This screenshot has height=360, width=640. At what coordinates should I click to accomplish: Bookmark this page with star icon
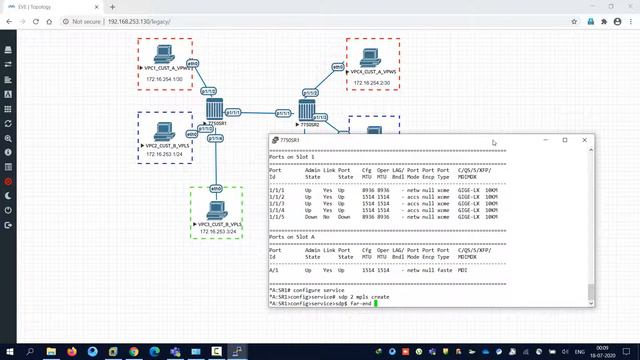574,22
